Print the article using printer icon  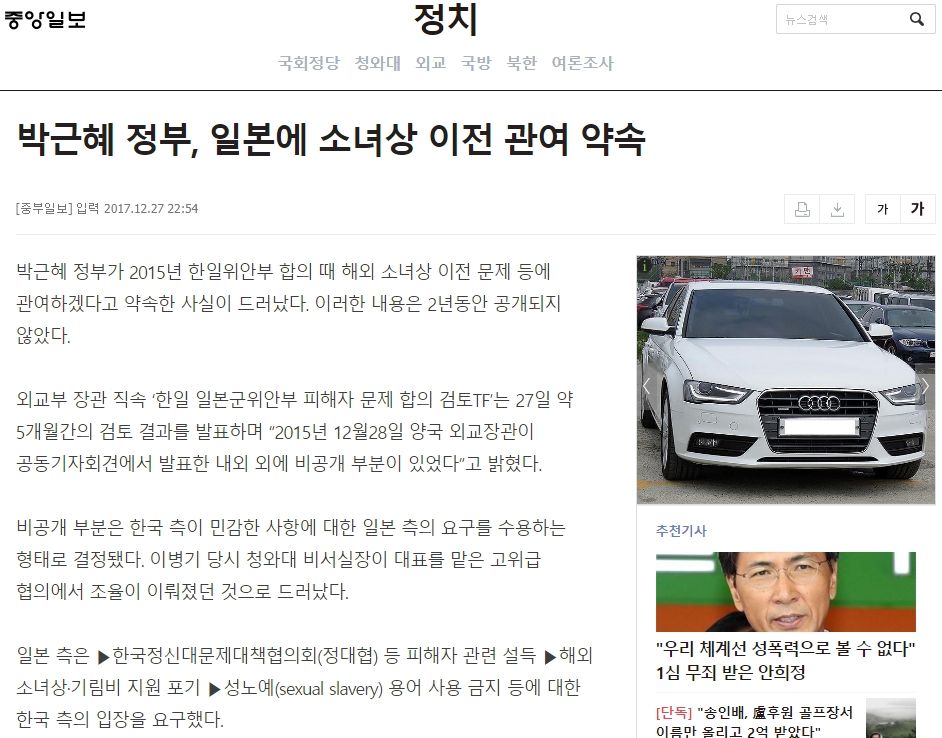click(x=802, y=209)
